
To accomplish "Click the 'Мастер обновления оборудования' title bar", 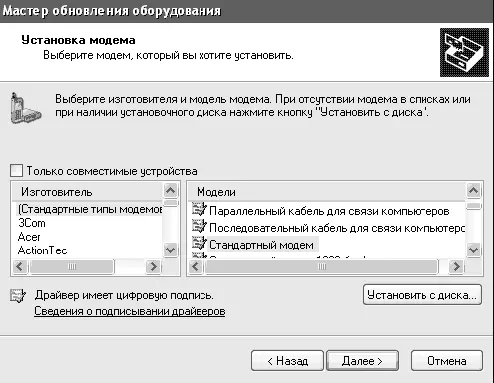I will [247, 11].
